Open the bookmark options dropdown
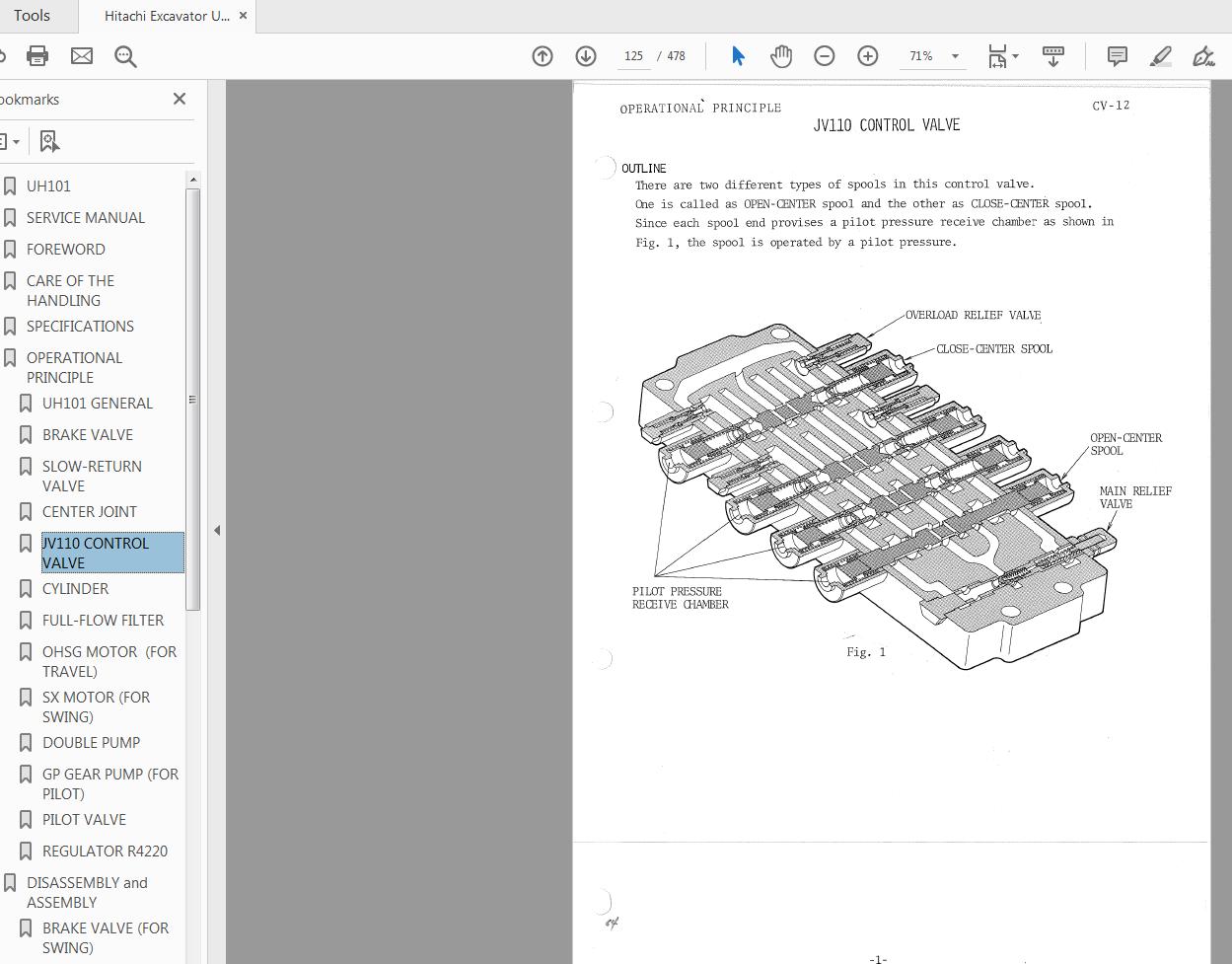This screenshot has width=1232, height=964. (x=14, y=141)
